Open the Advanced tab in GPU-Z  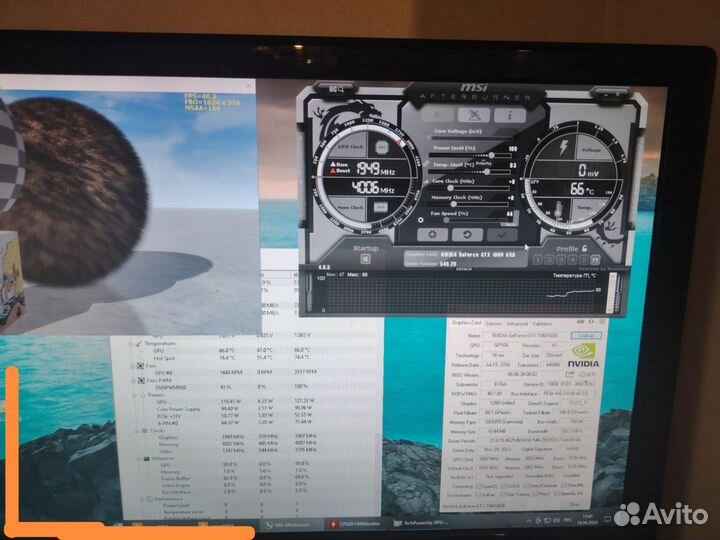(517, 323)
